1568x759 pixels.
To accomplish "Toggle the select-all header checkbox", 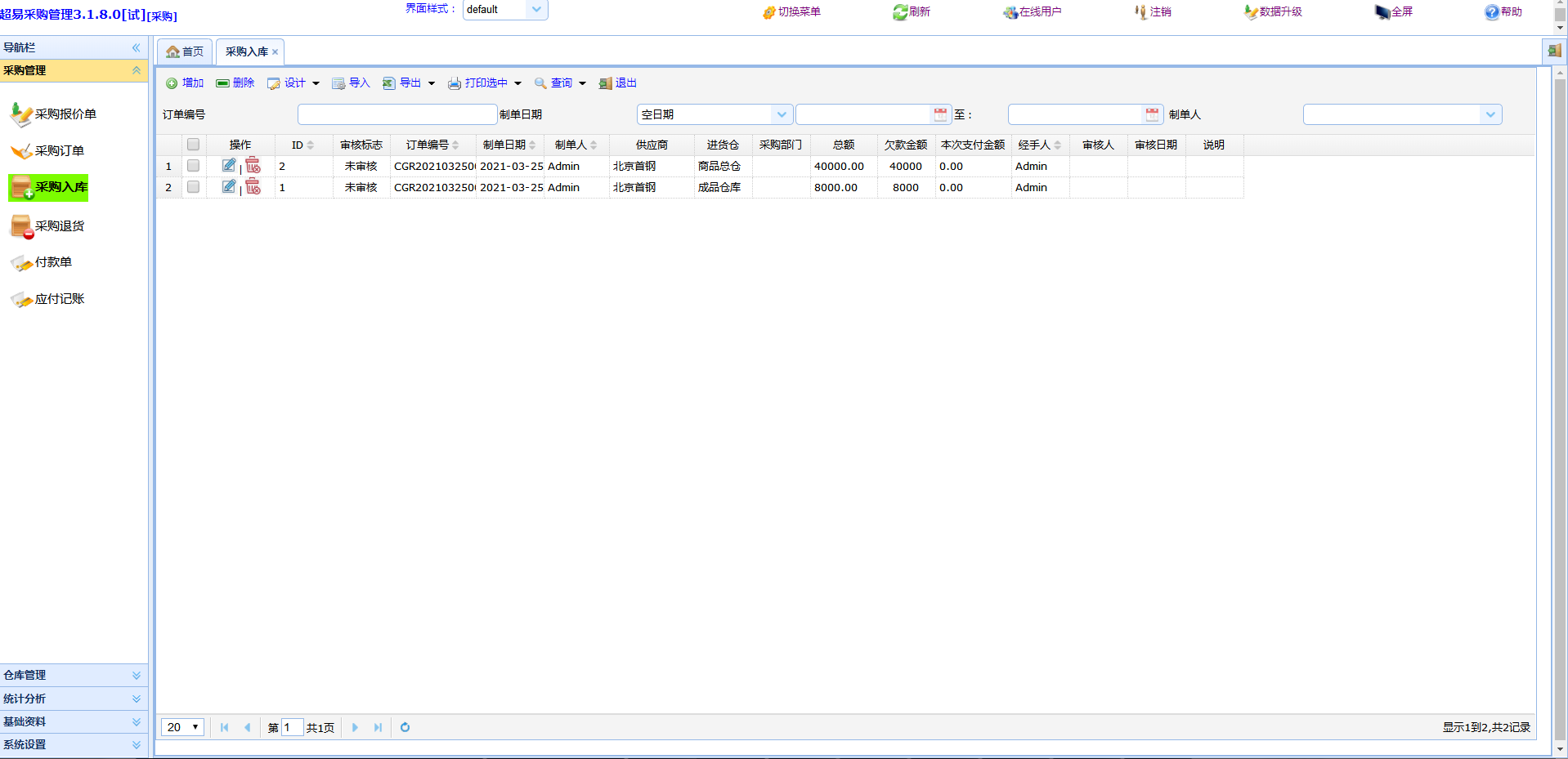I will tap(193, 145).
